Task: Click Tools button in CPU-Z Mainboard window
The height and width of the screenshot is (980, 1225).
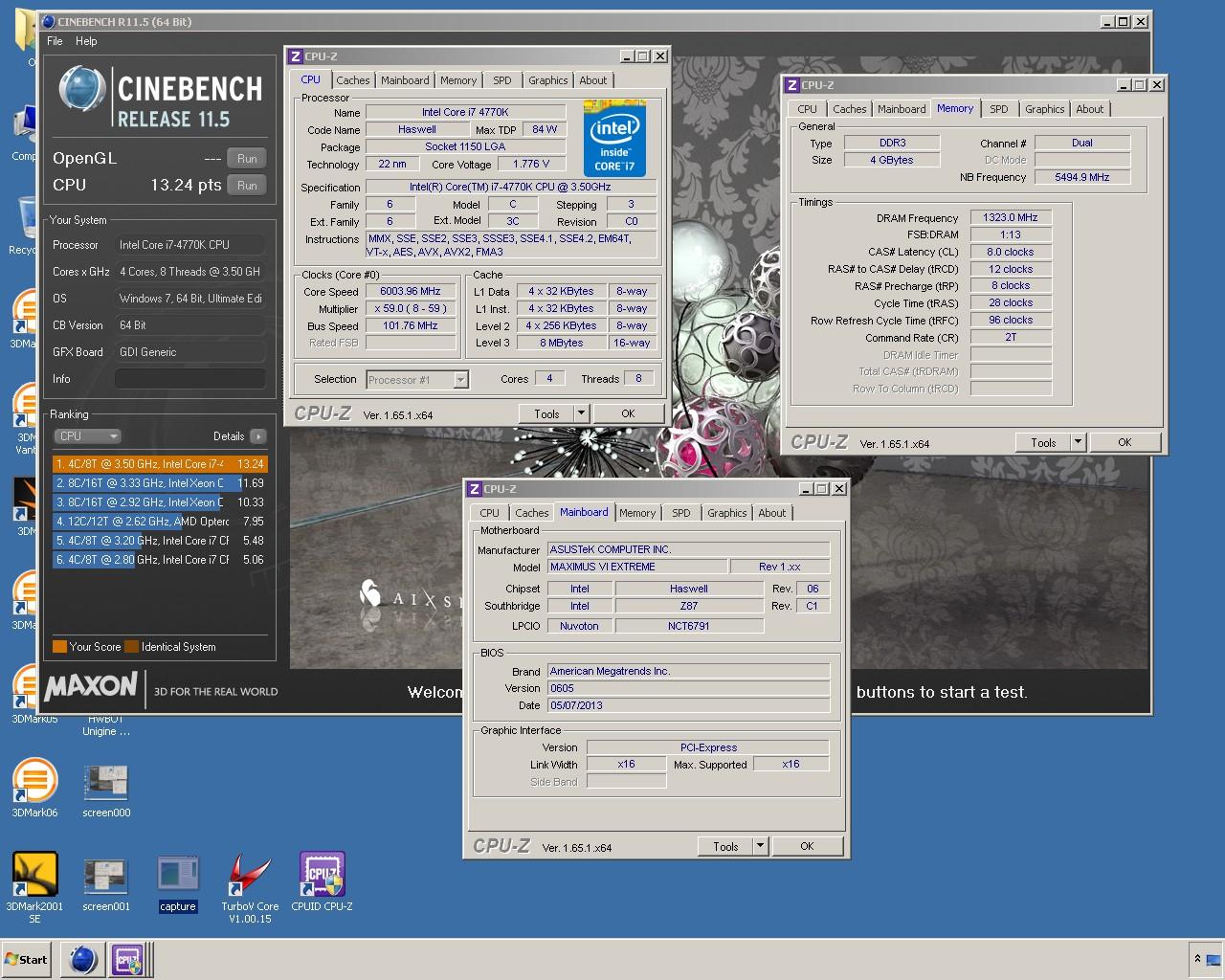Action: tap(725, 847)
